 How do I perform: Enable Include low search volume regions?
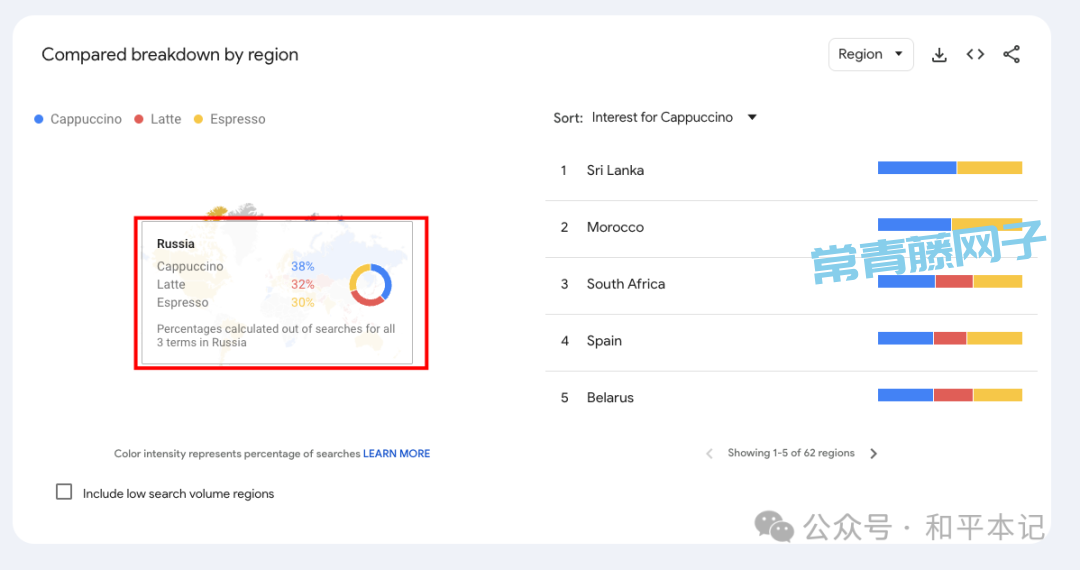pyautogui.click(x=64, y=492)
